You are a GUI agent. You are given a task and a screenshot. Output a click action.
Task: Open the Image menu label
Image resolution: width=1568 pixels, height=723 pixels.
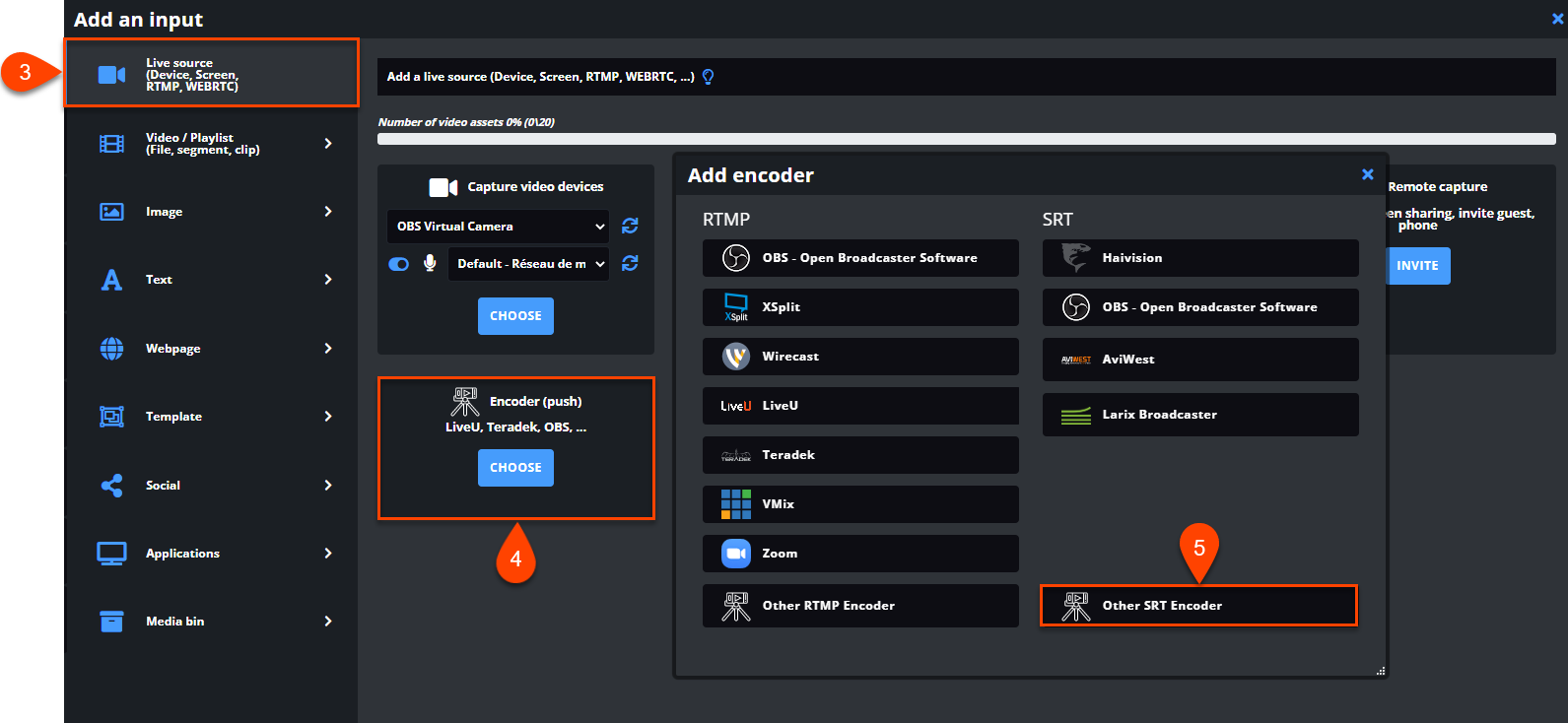164,212
